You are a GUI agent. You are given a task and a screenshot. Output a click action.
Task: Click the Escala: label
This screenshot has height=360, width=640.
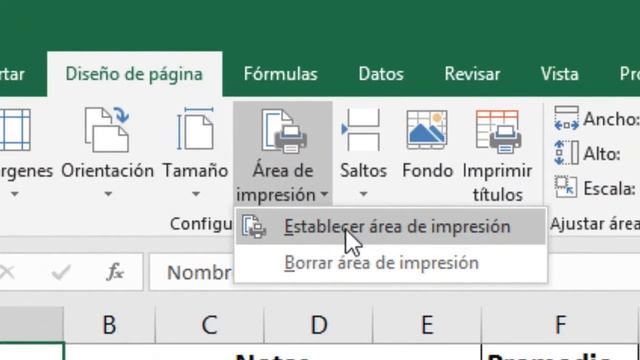(x=610, y=189)
